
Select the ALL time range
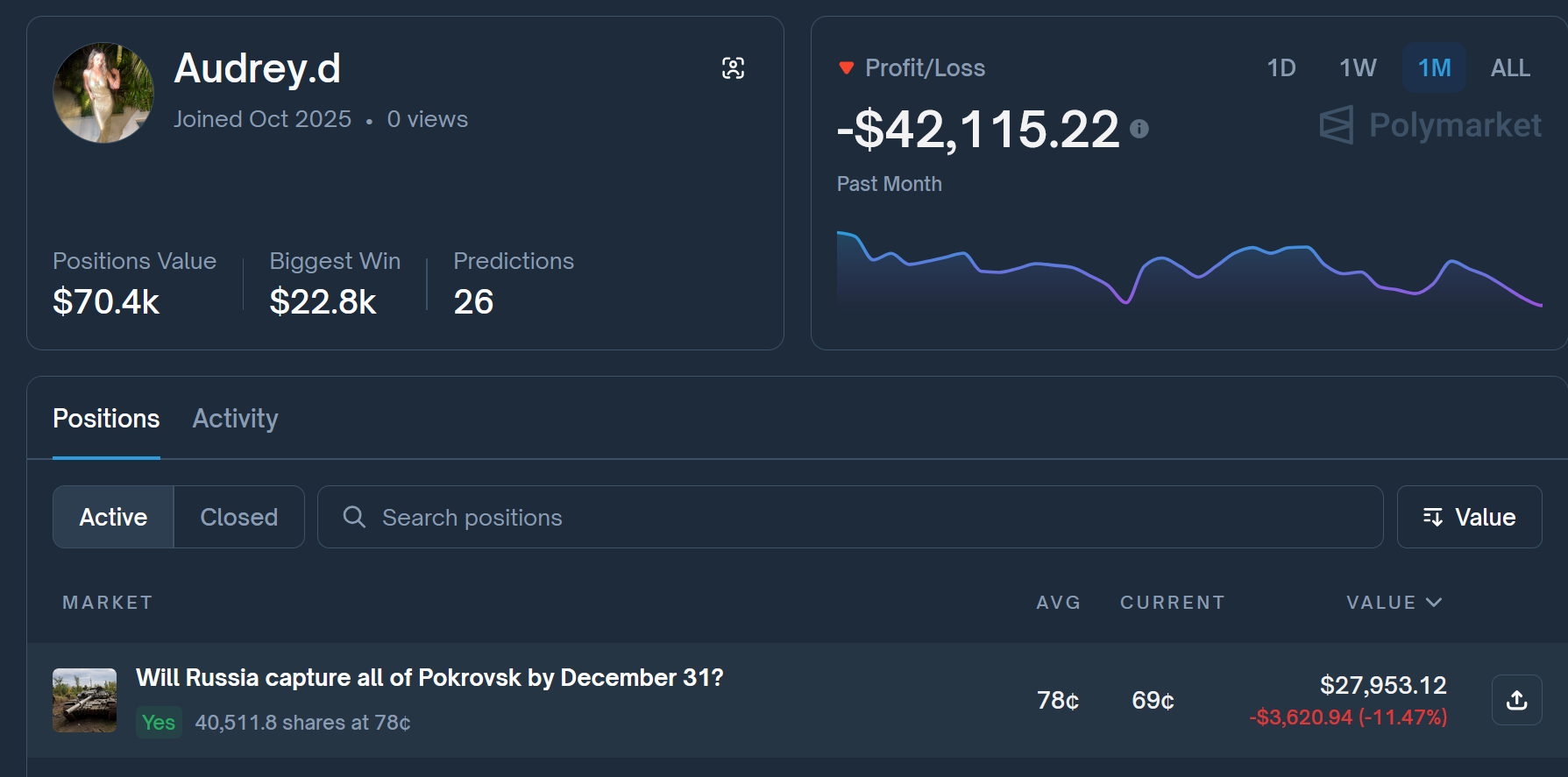pos(1510,67)
